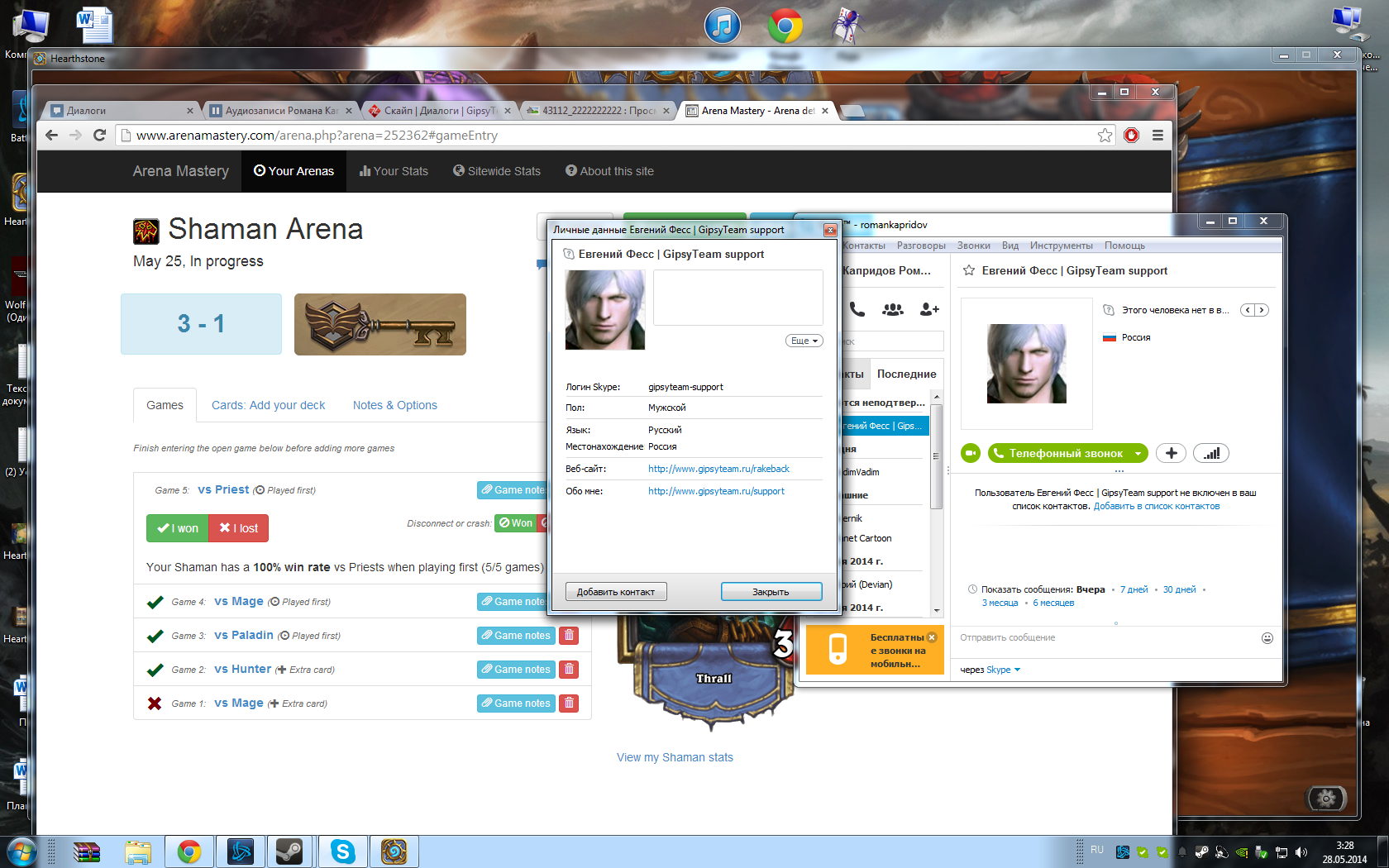This screenshot has height=868, width=1389.
Task: Click the red Opera-like extension icon
Action: (x=1132, y=136)
